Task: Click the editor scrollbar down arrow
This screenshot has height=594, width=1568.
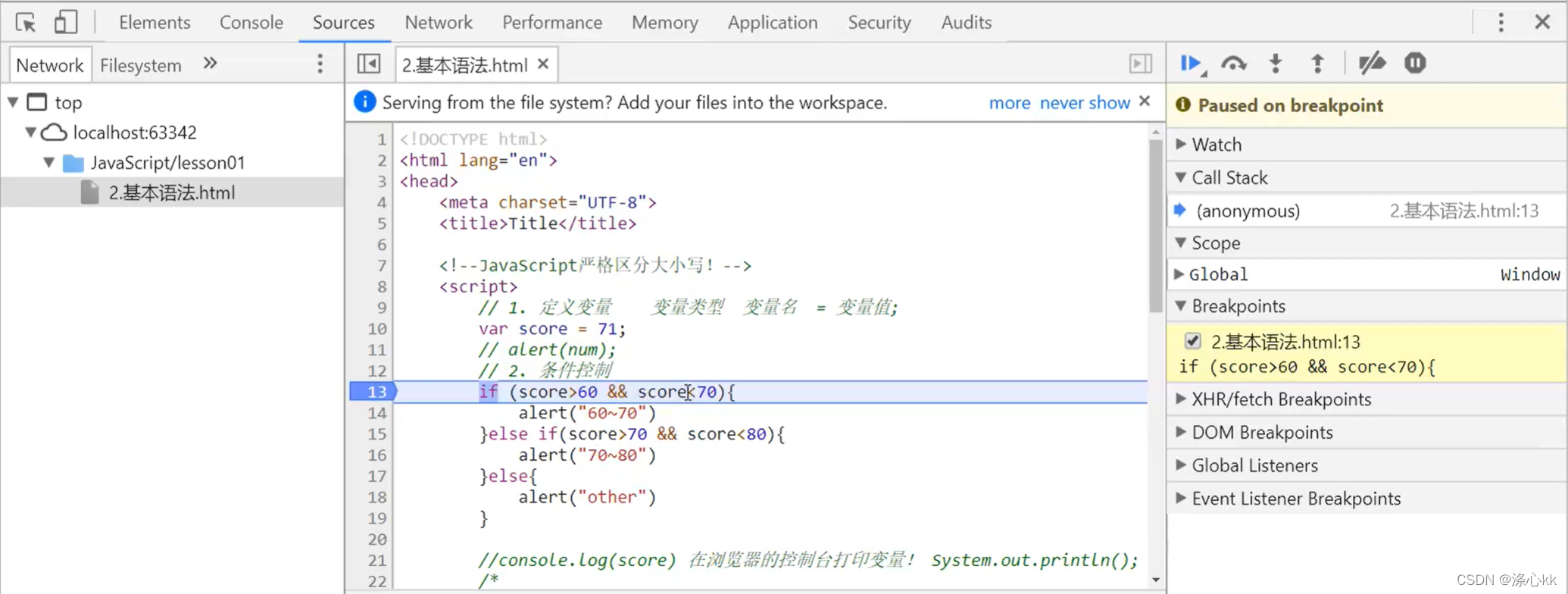Action: pyautogui.click(x=1155, y=580)
